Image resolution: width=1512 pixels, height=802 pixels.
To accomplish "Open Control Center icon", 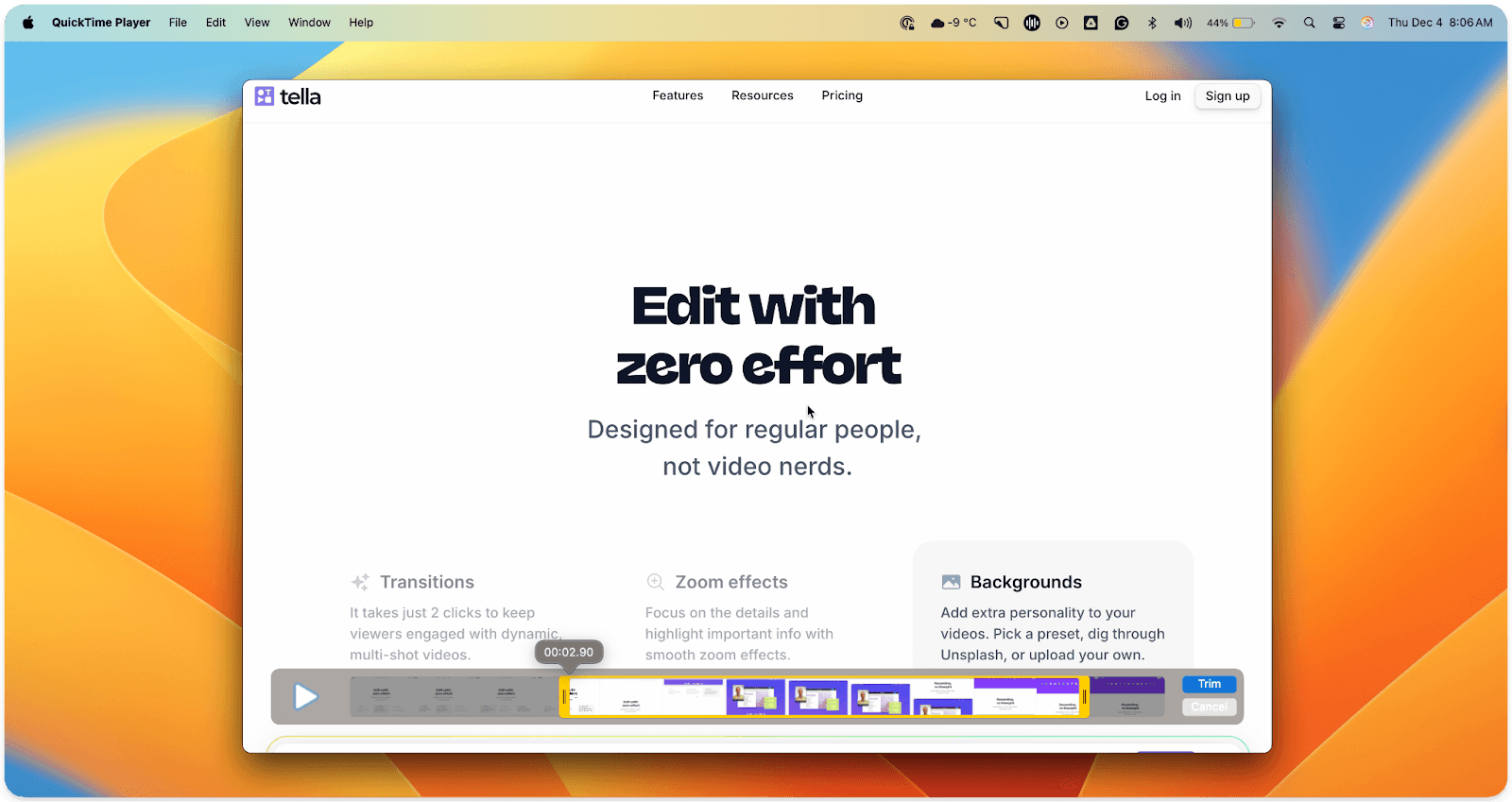I will point(1338,23).
